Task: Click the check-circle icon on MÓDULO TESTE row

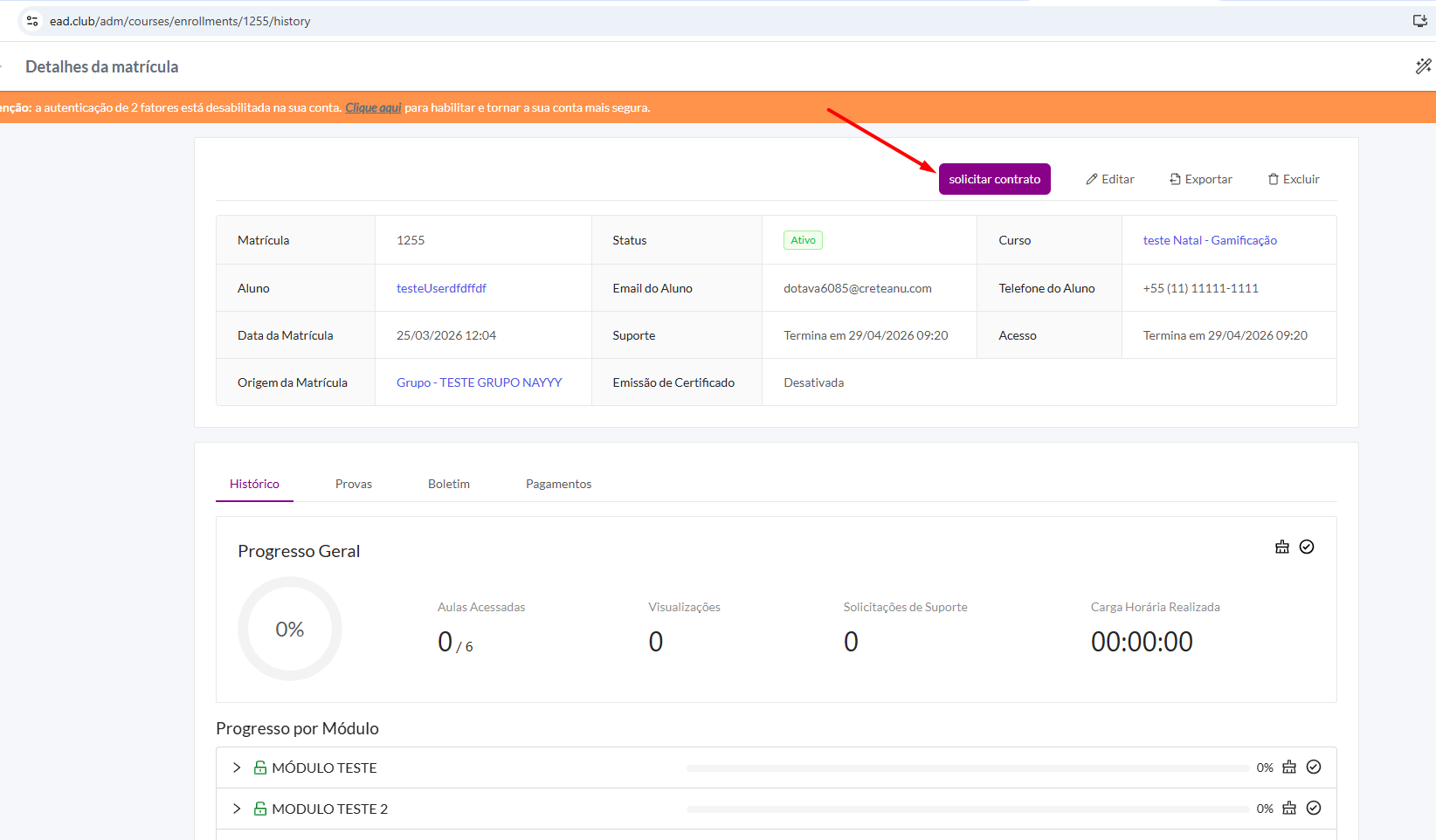Action: (1314, 768)
